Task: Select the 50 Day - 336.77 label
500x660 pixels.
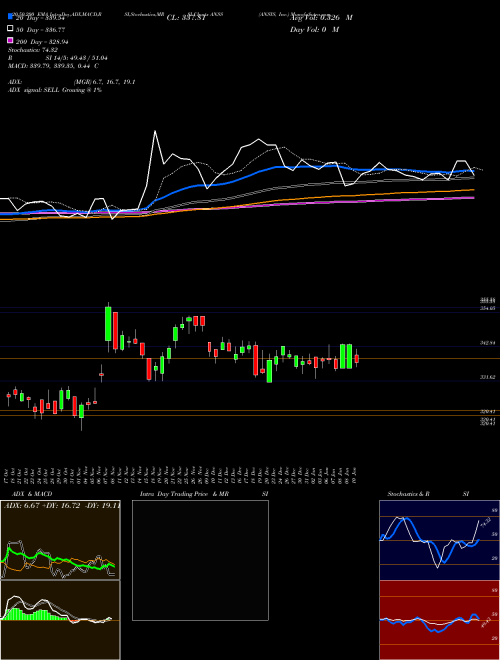Action: pos(40,30)
